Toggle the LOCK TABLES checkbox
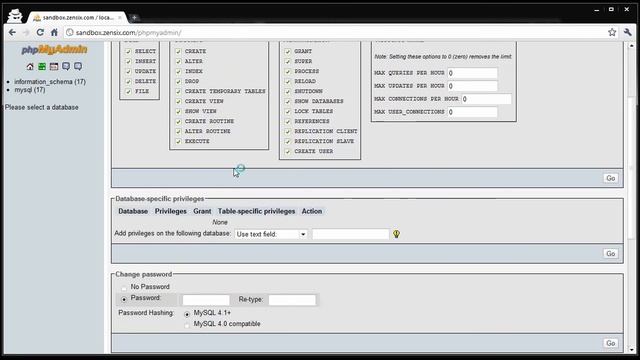Viewport: 640px width, 360px height. pyautogui.click(x=288, y=111)
